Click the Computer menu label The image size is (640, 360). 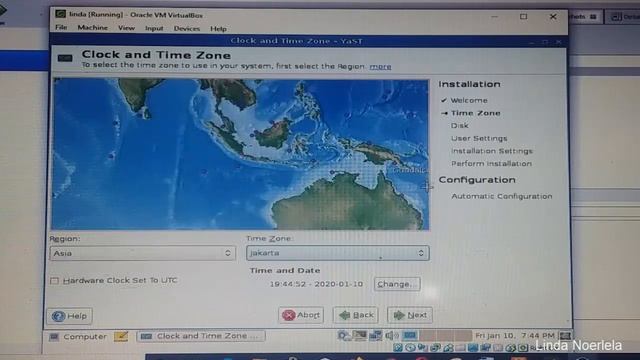(x=85, y=337)
